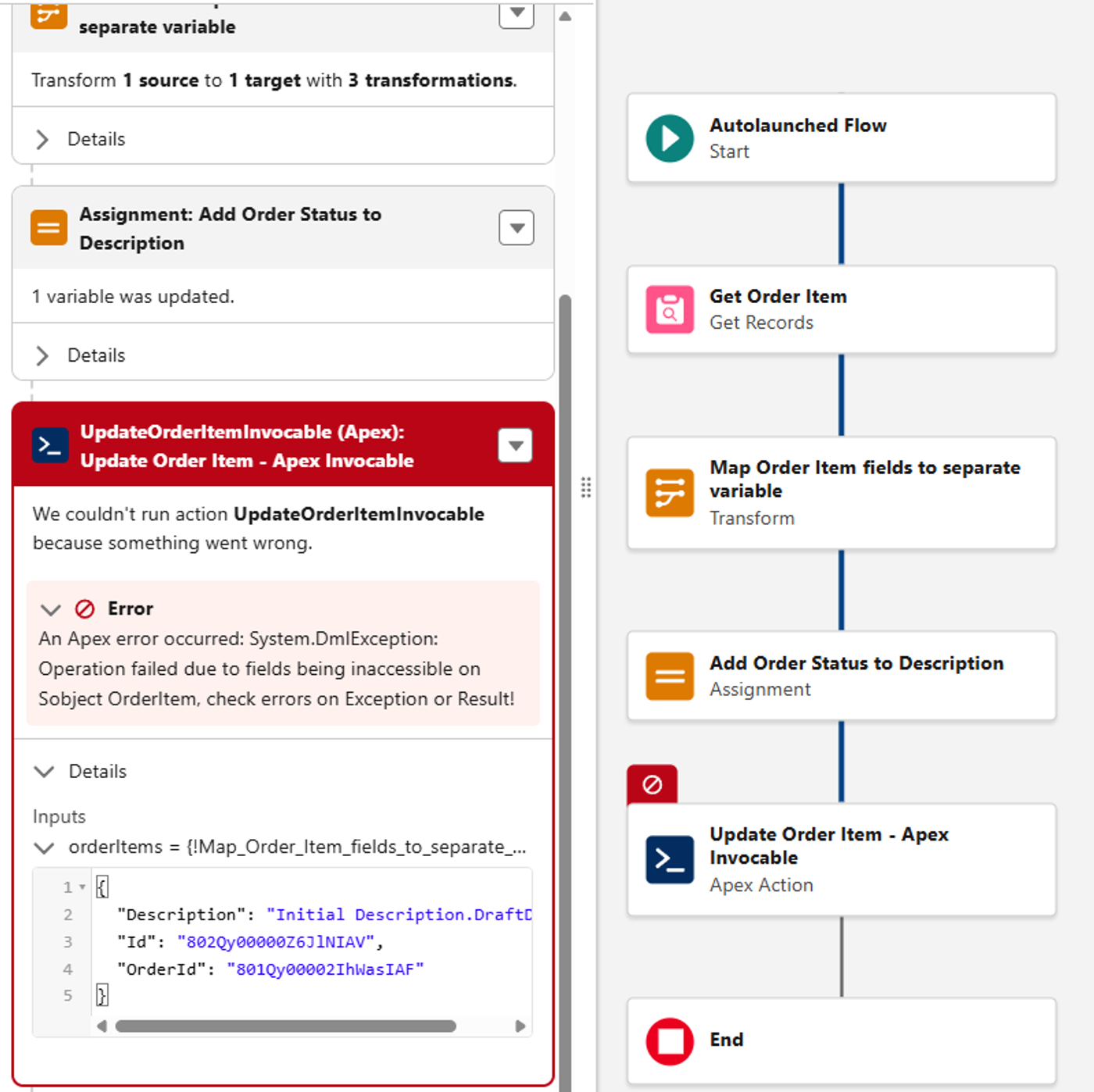Click the '1 variable was updated.' text

coord(133,297)
